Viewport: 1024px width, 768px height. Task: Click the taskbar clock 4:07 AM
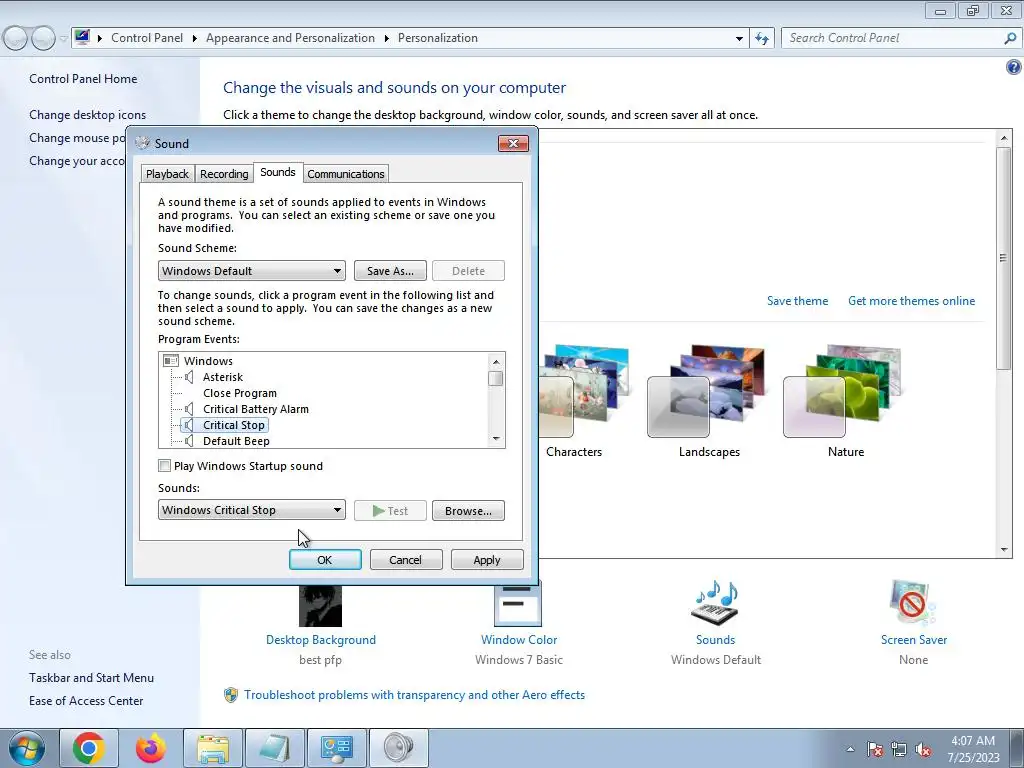click(972, 741)
